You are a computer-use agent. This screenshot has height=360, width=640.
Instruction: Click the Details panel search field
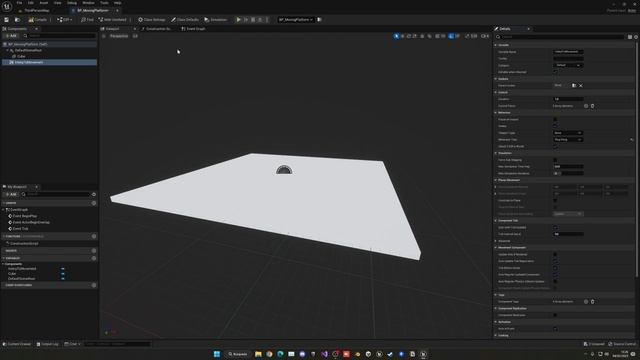tap(560, 37)
